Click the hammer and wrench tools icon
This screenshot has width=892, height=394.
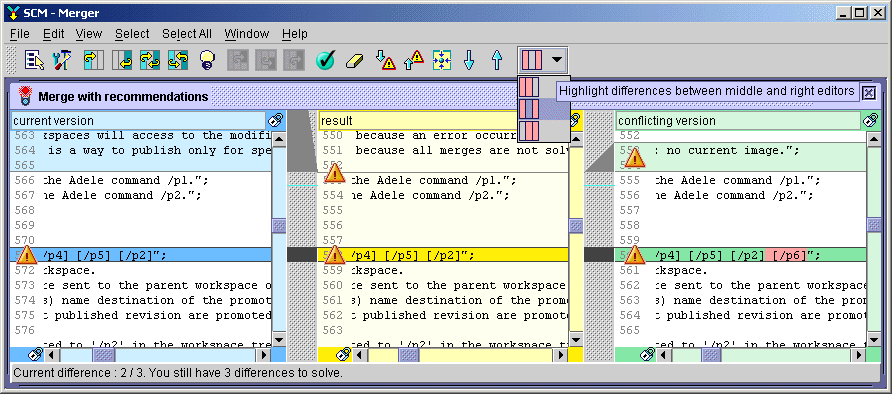click(62, 60)
